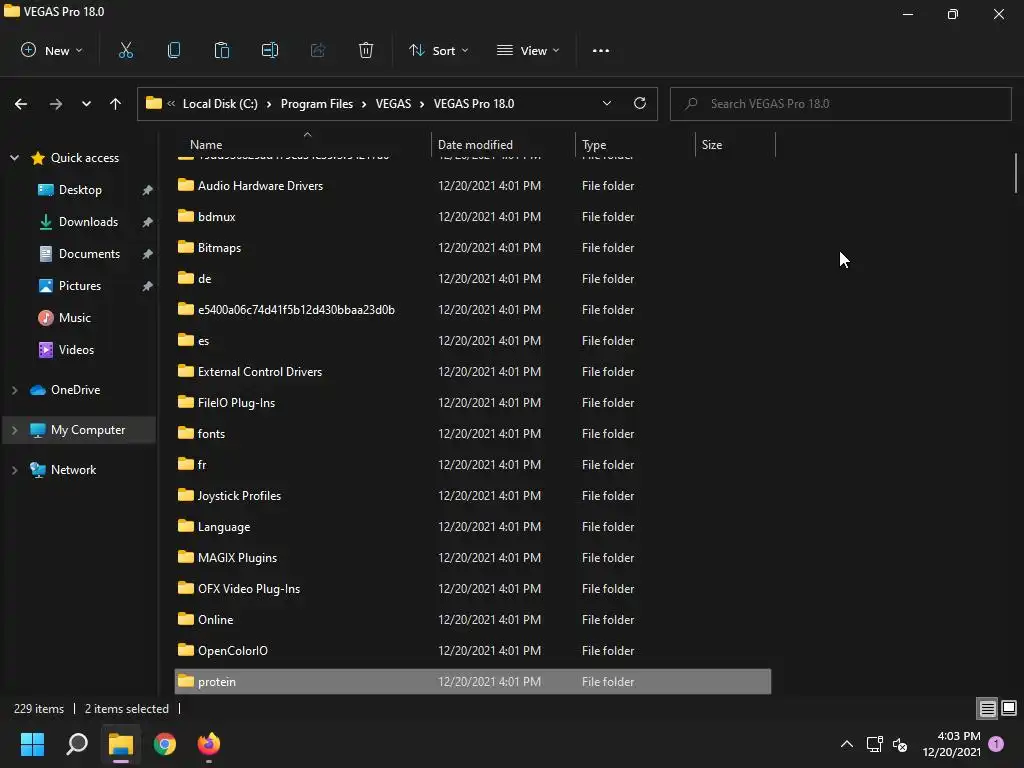The image size is (1024, 768).
Task: Open the View dropdown menu
Action: tap(528, 50)
